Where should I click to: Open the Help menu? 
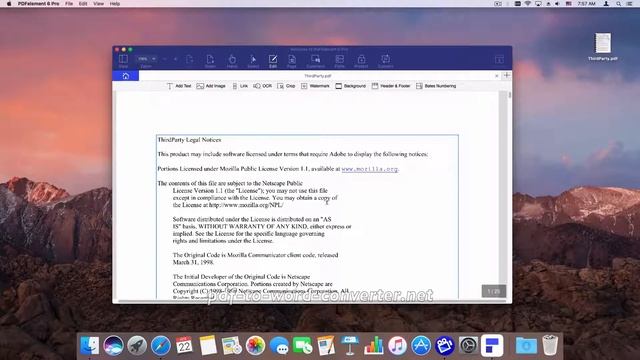(x=115, y=3)
